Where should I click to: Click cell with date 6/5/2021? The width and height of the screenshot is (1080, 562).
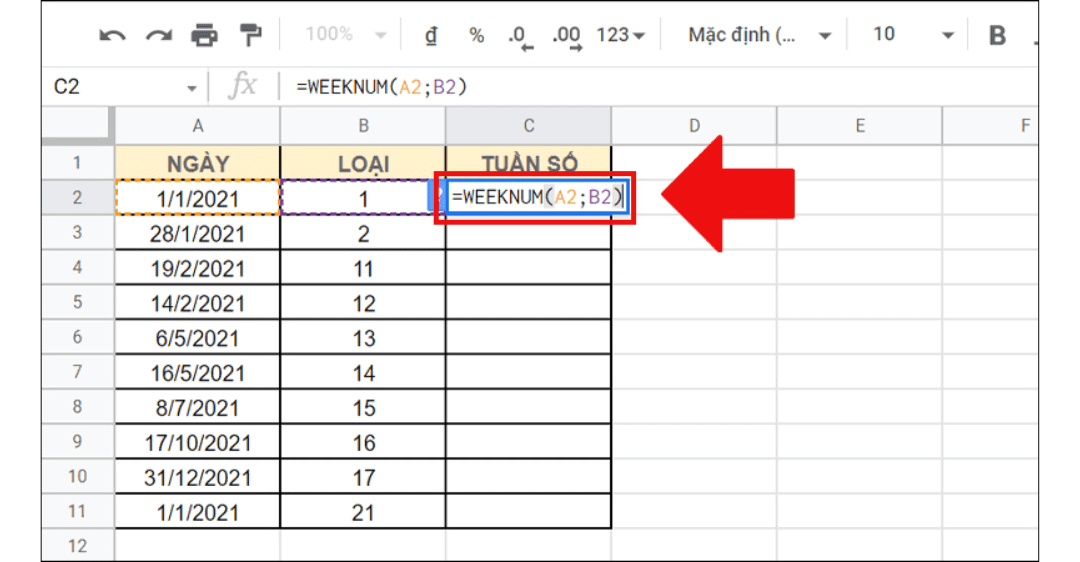pyautogui.click(x=198, y=338)
